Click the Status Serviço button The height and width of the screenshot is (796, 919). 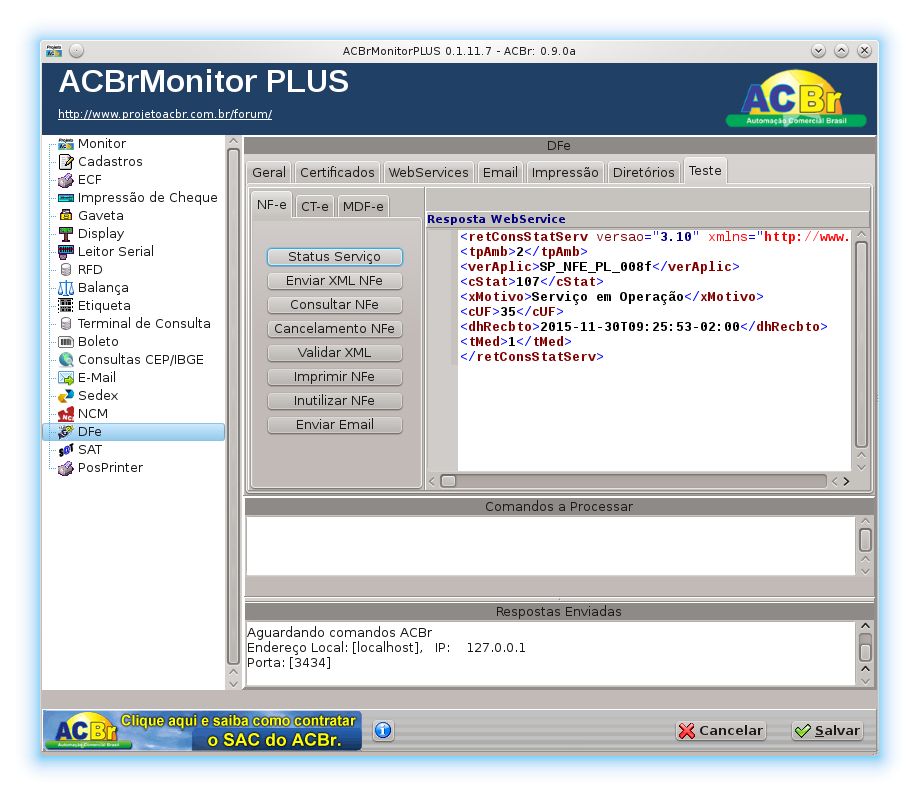pyautogui.click(x=335, y=257)
